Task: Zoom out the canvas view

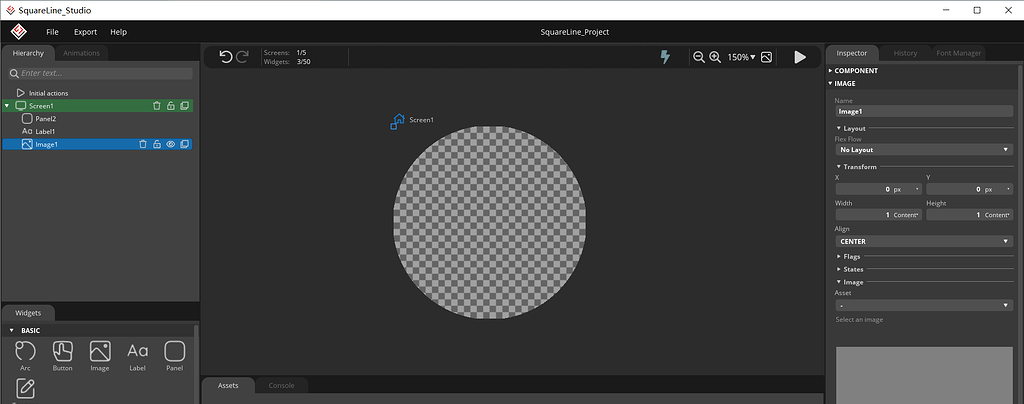Action: click(699, 57)
